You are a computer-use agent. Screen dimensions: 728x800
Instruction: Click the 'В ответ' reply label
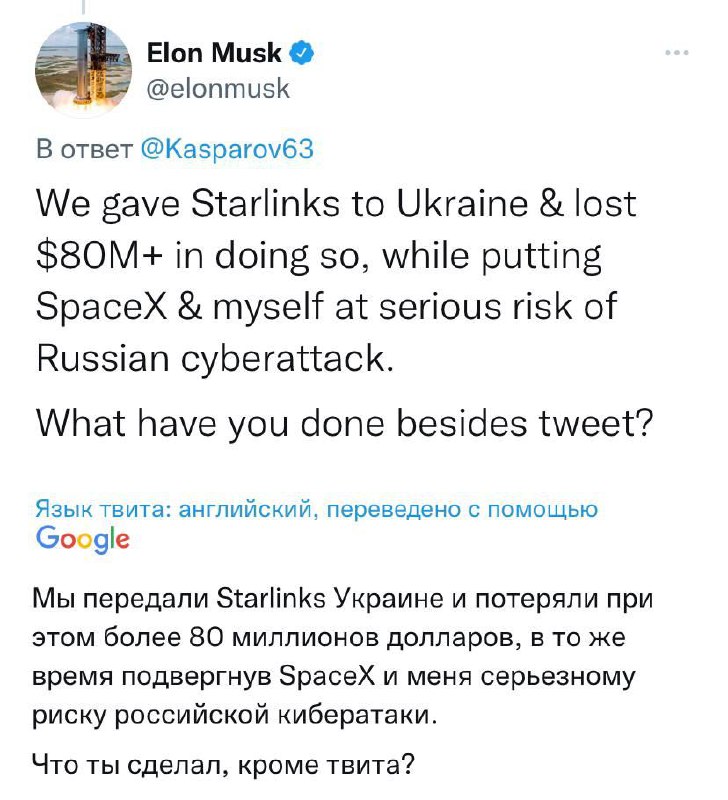[83, 149]
